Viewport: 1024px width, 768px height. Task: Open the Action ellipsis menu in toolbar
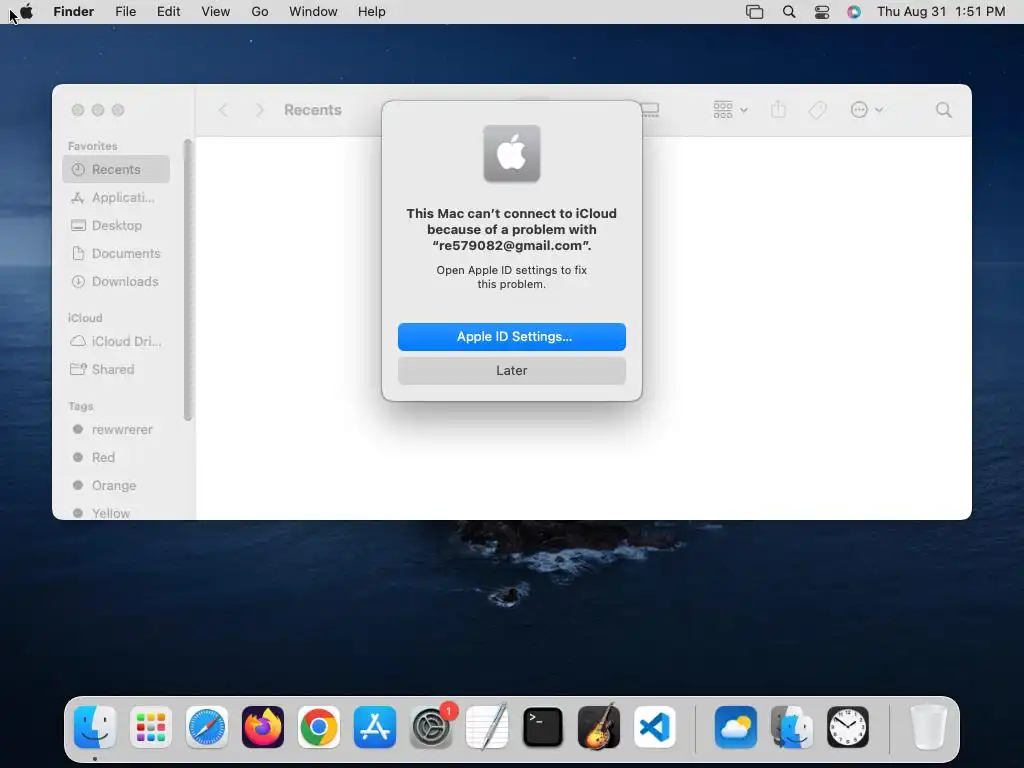867,110
